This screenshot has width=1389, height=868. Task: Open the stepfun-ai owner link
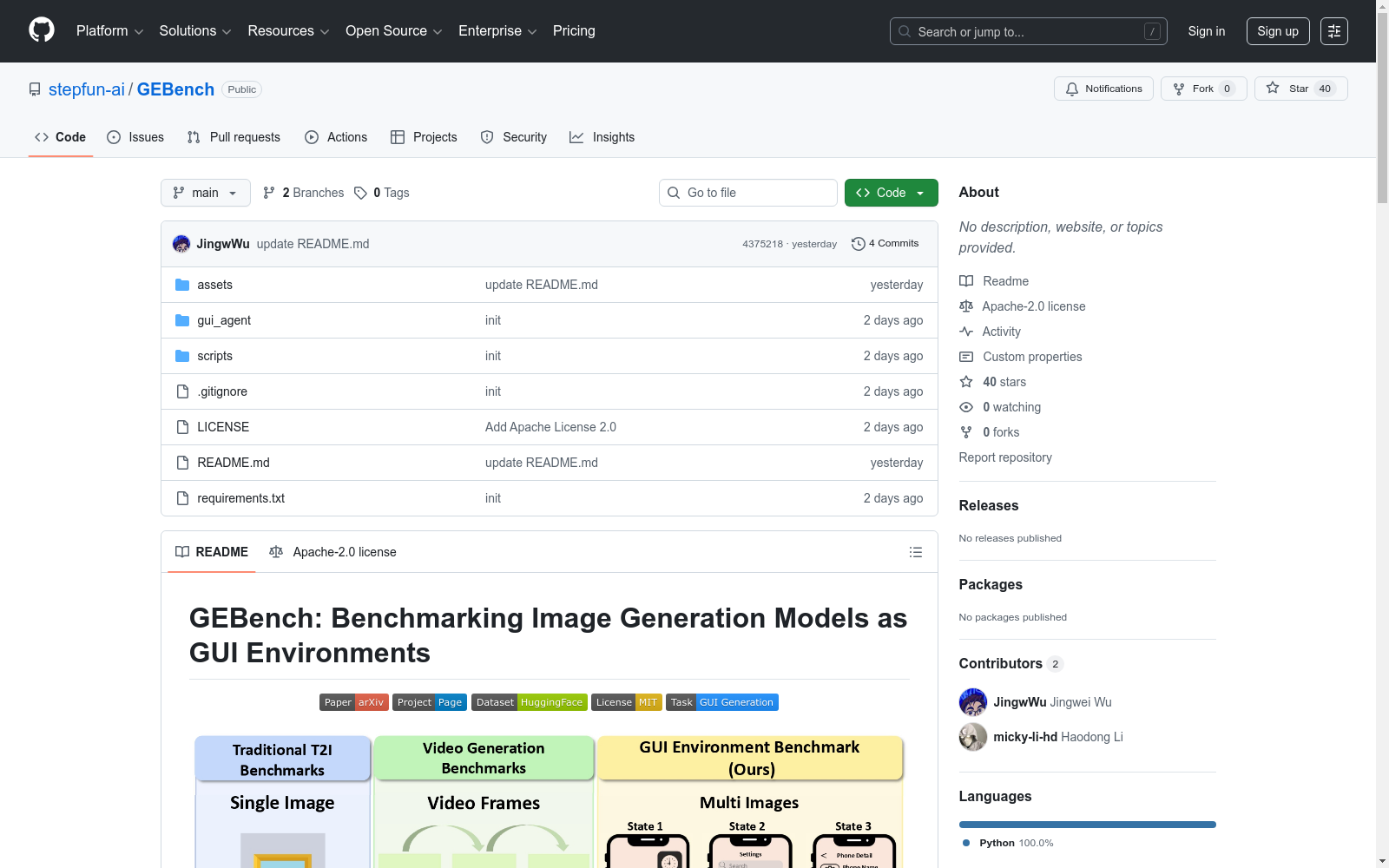87,89
